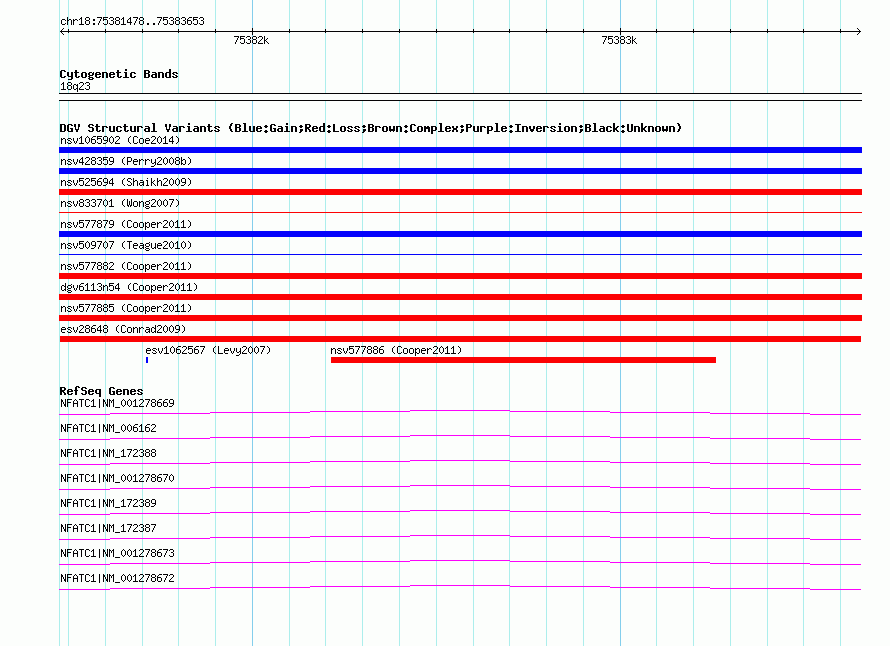Open variant nsv428359 (Perry2008b) label
Screen dimensions: 890x646
tap(126, 161)
